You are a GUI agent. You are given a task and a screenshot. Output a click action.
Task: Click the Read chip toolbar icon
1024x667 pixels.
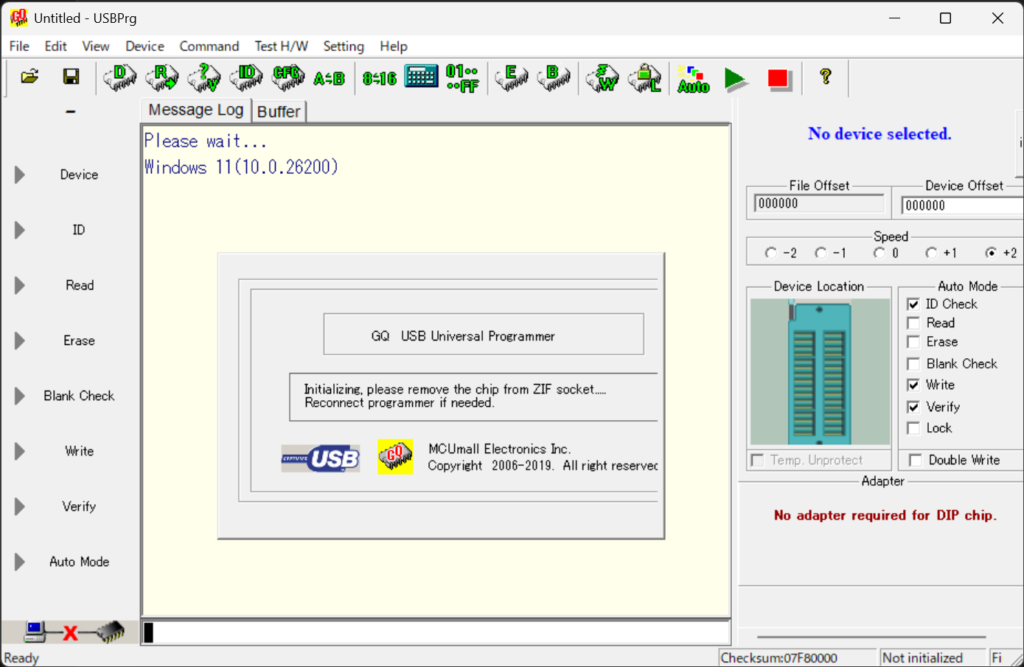tap(161, 77)
